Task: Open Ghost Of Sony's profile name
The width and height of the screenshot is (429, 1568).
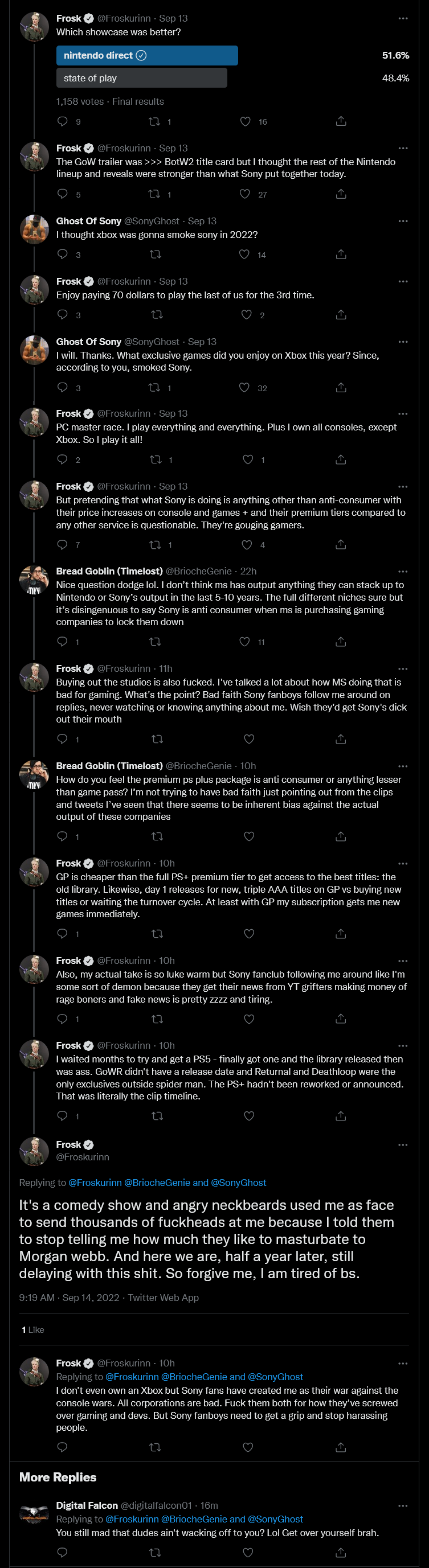Action: pos(88,221)
